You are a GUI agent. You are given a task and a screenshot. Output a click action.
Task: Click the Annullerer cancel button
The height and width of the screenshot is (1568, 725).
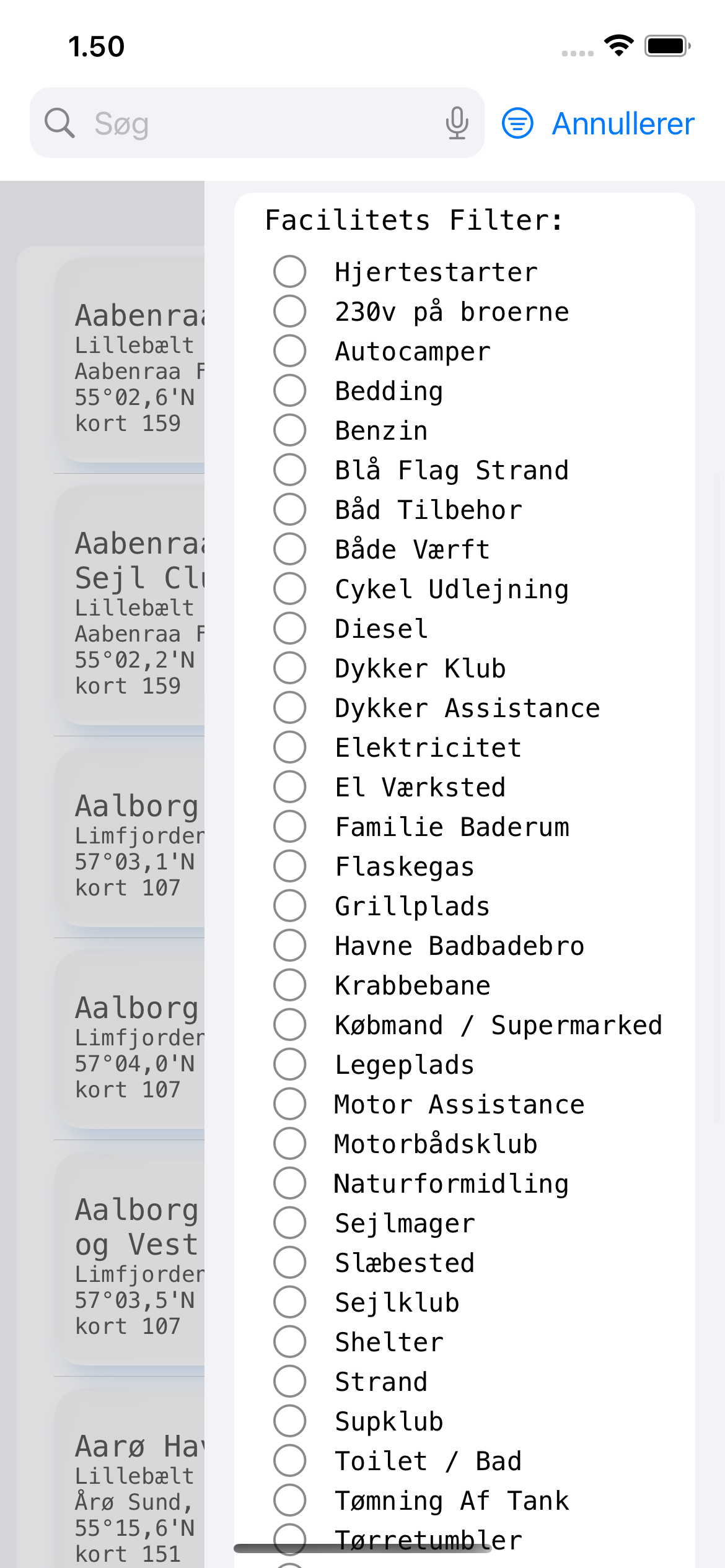pos(623,123)
